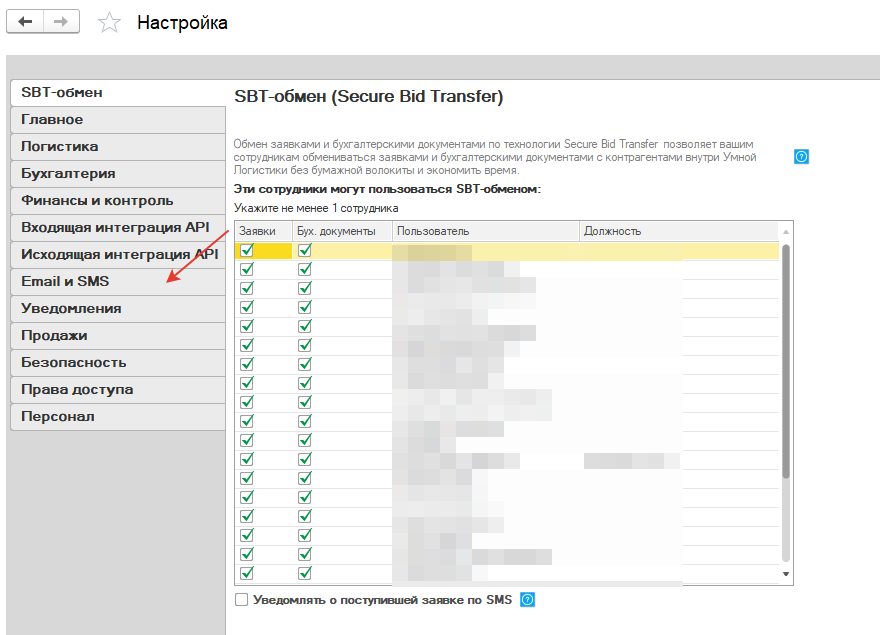The height and width of the screenshot is (635, 880).
Task: Click scrollbar down arrow of employee table
Action: click(x=786, y=574)
